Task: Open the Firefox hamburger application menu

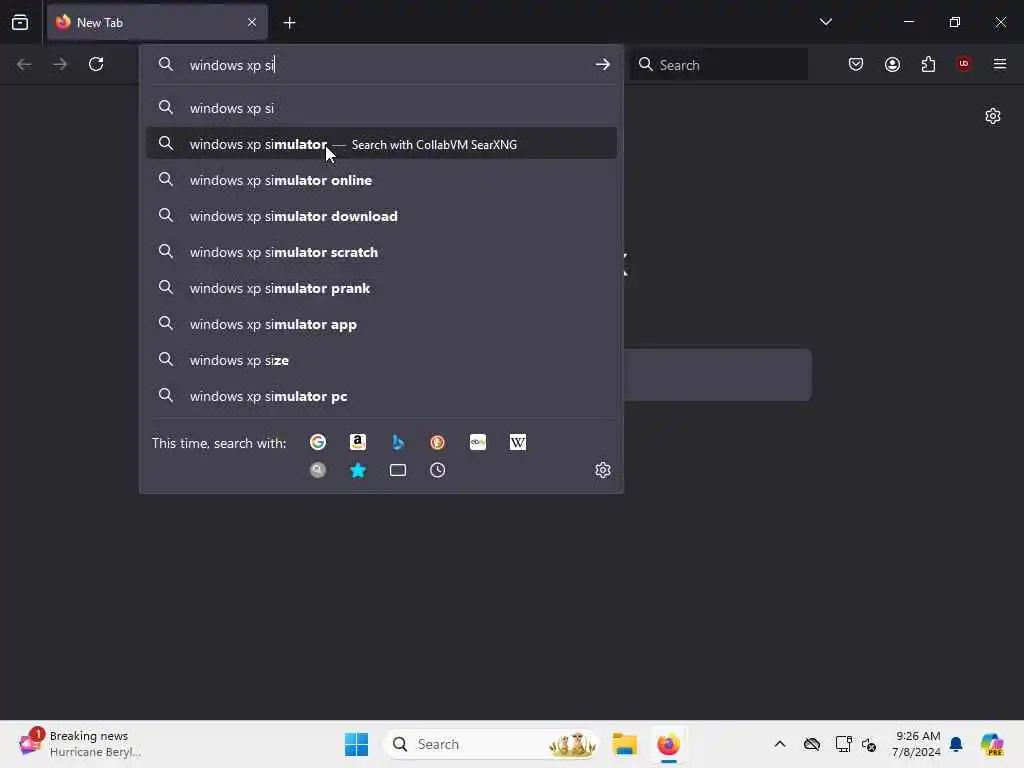Action: click(1000, 64)
